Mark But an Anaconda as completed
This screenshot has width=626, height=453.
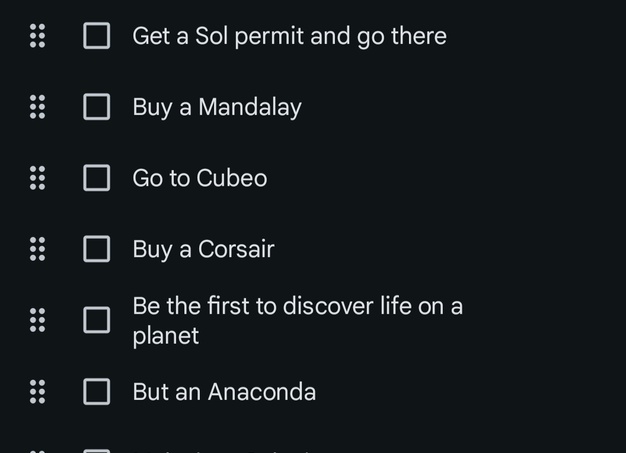click(x=97, y=392)
